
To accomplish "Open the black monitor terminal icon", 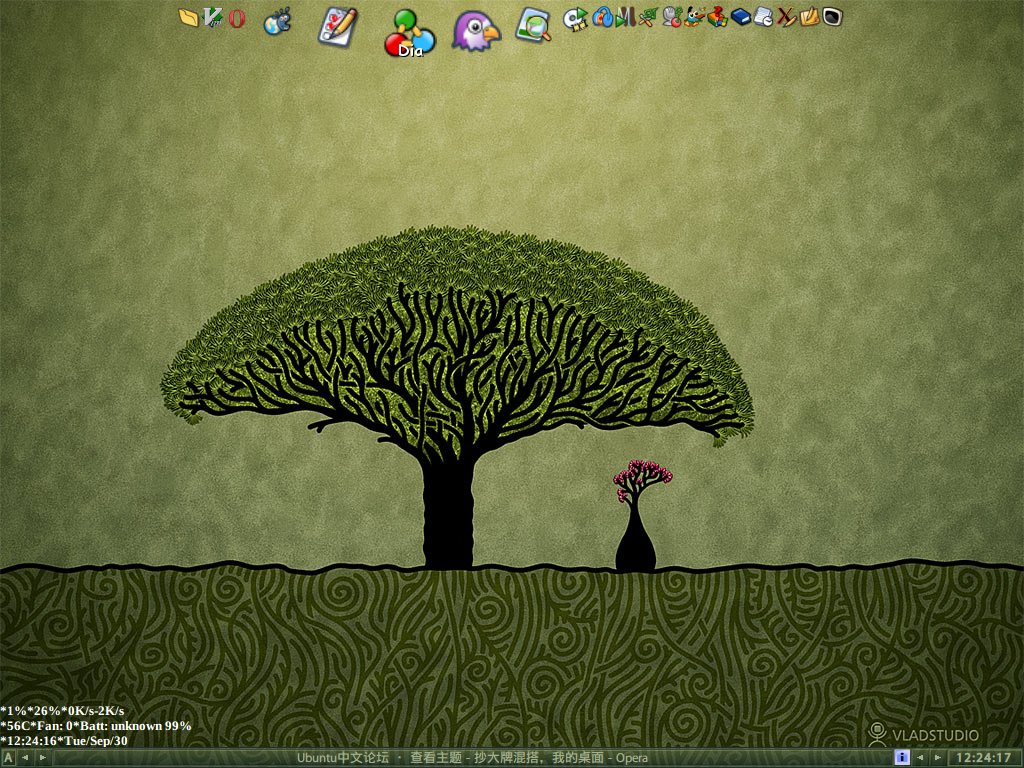I will (x=833, y=17).
